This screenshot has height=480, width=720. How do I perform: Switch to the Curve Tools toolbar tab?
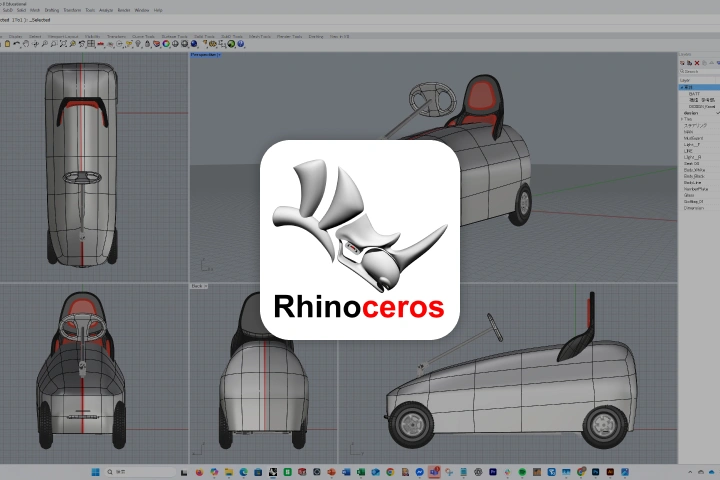point(143,36)
